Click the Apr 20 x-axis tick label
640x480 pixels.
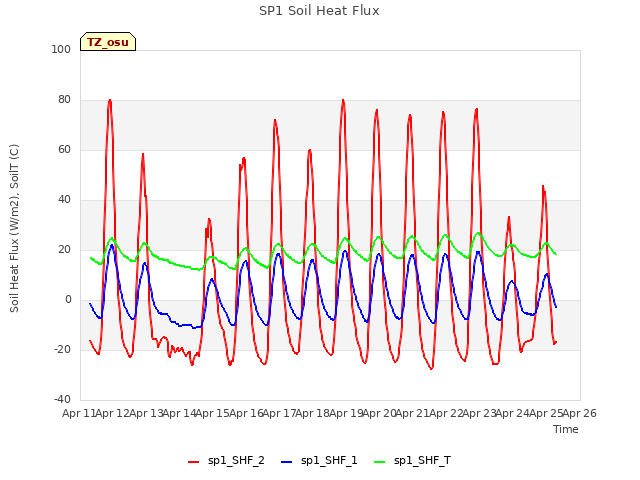pyautogui.click(x=380, y=413)
